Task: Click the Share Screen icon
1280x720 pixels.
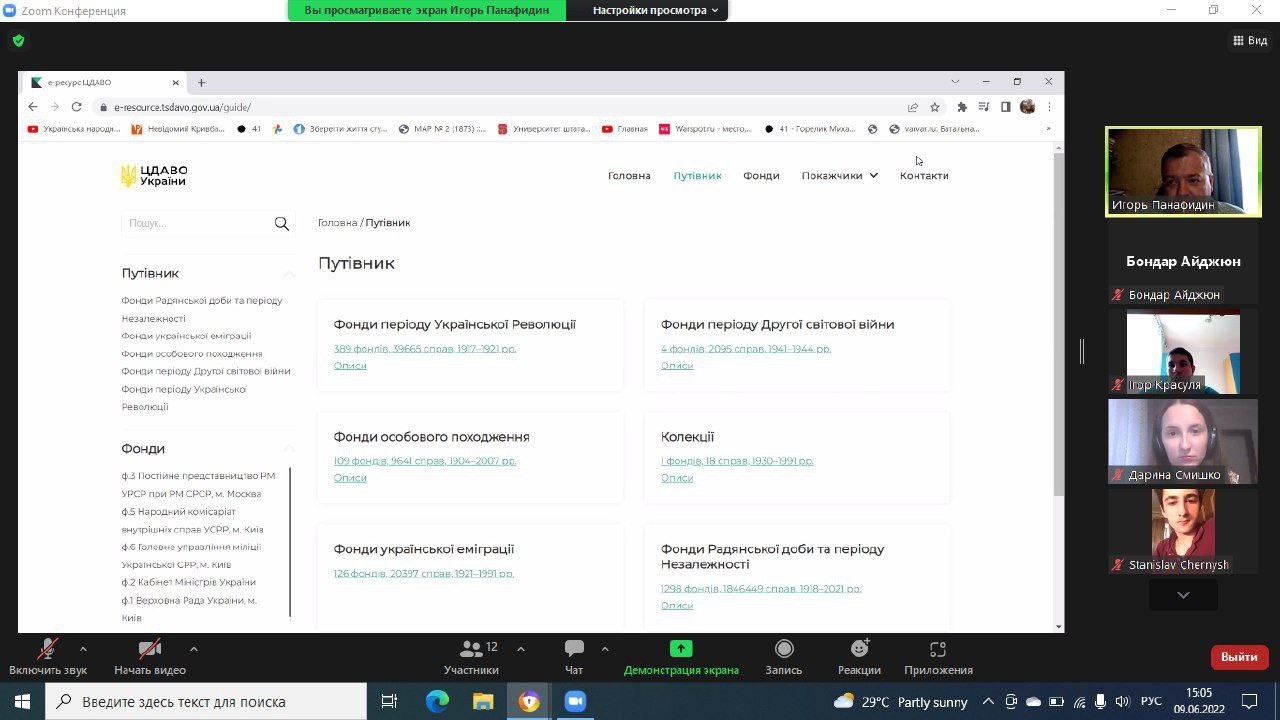Action: [681, 649]
